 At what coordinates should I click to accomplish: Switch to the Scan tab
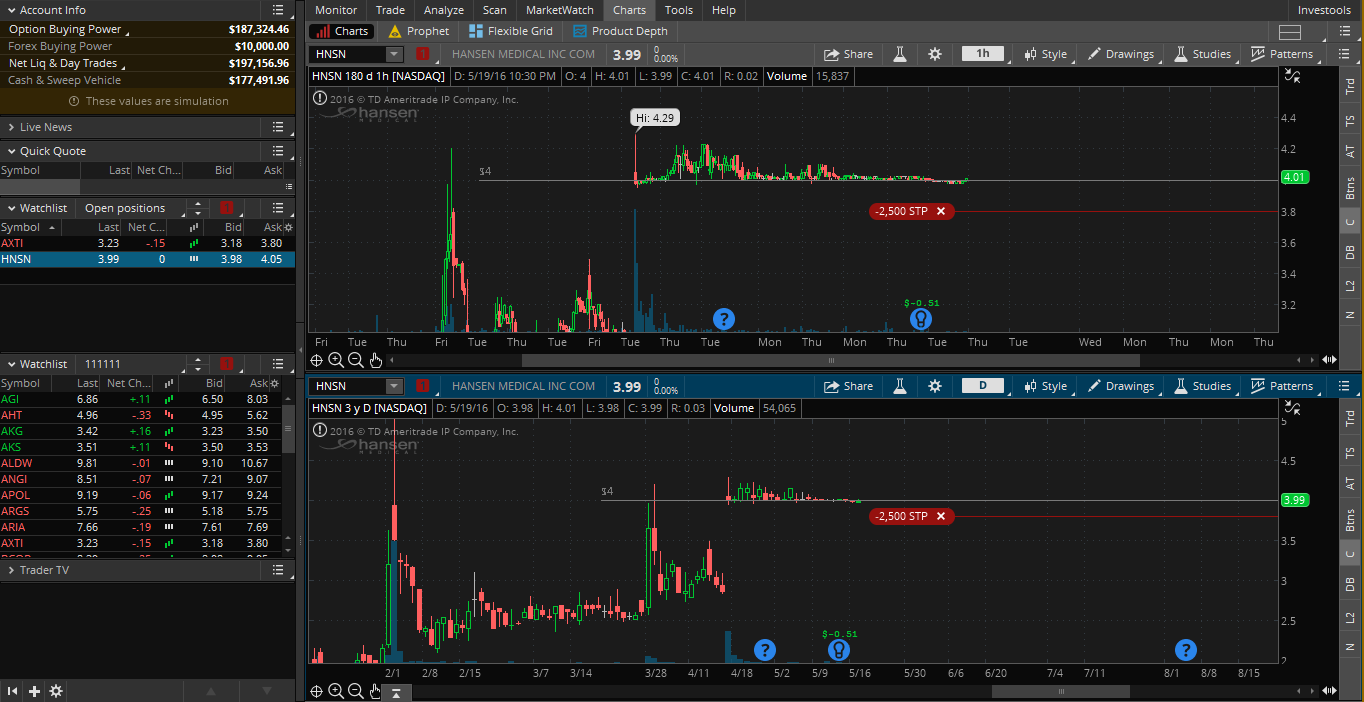pos(495,10)
